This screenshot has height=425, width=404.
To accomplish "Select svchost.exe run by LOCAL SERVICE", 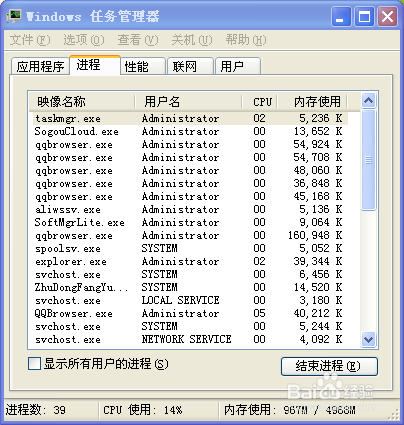I will [191, 300].
